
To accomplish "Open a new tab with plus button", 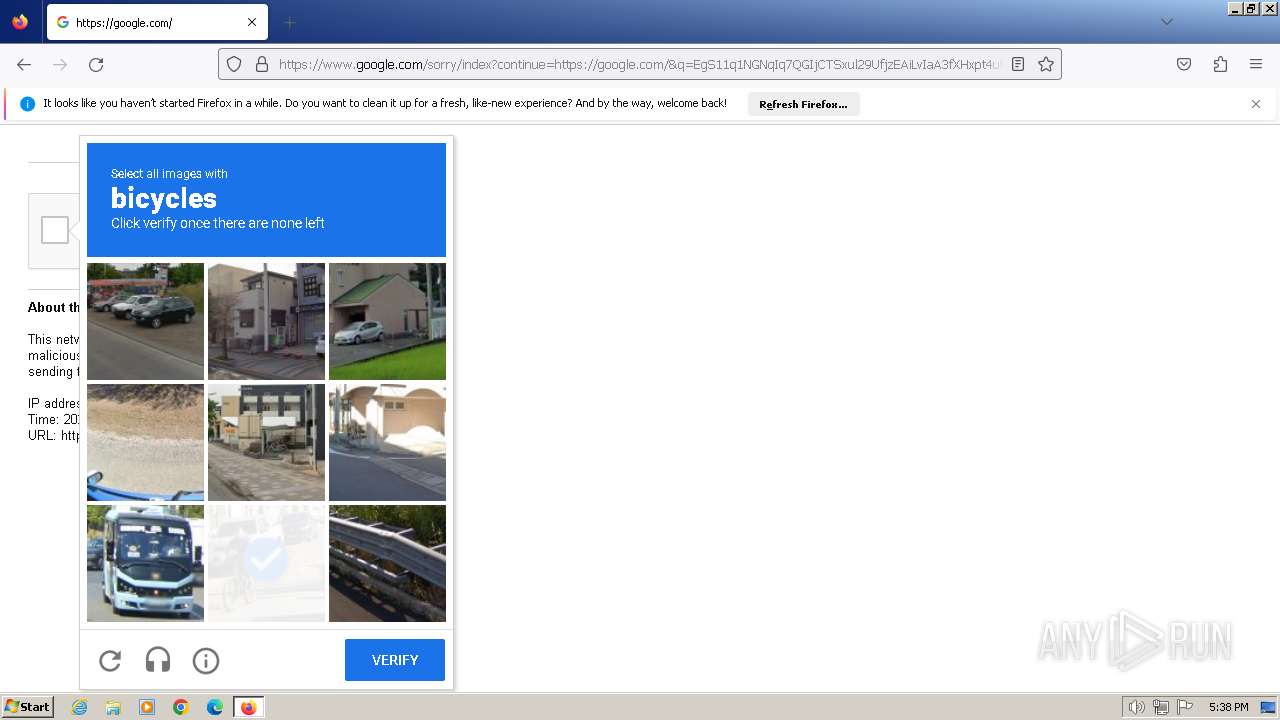I will tap(290, 22).
